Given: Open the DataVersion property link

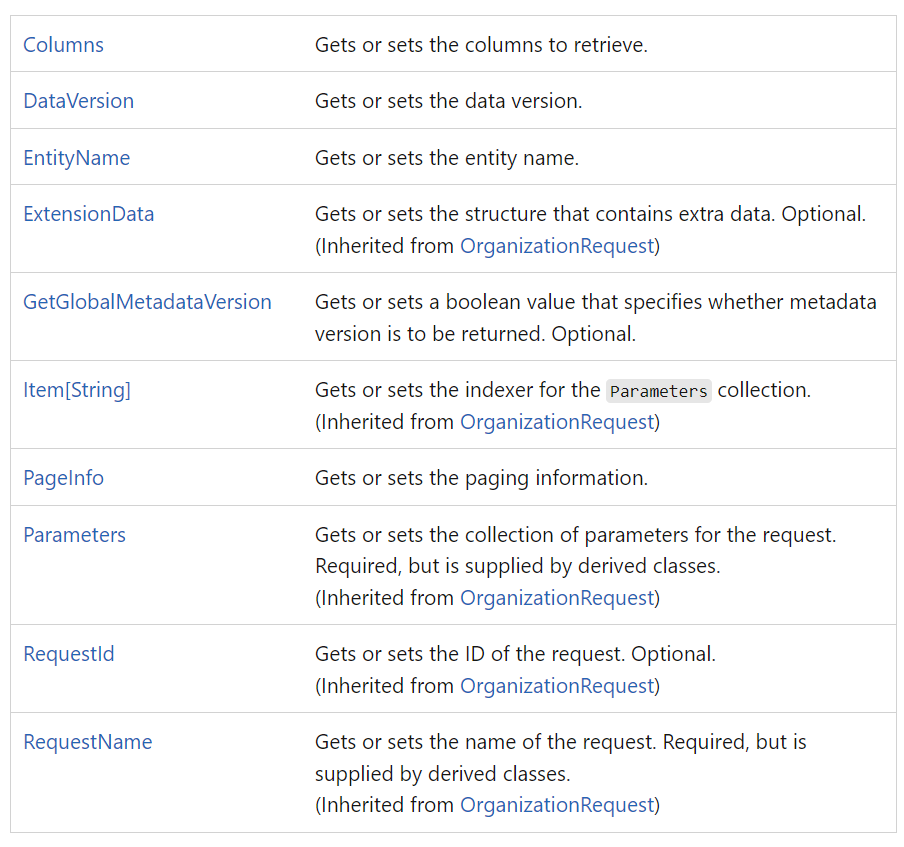Looking at the screenshot, I should pyautogui.click(x=78, y=101).
